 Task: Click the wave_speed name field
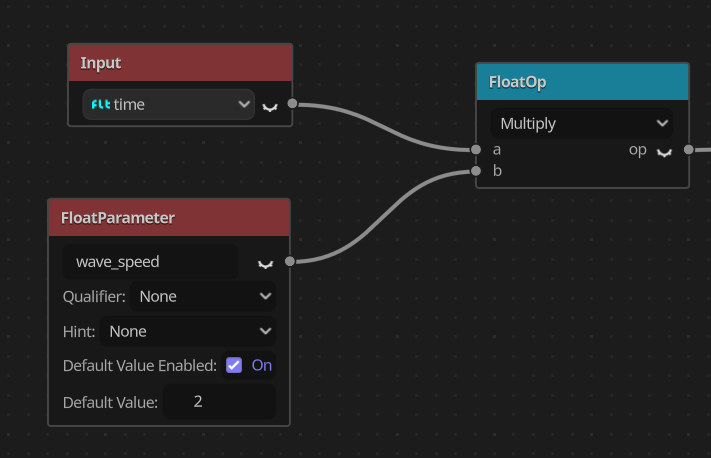(151, 262)
